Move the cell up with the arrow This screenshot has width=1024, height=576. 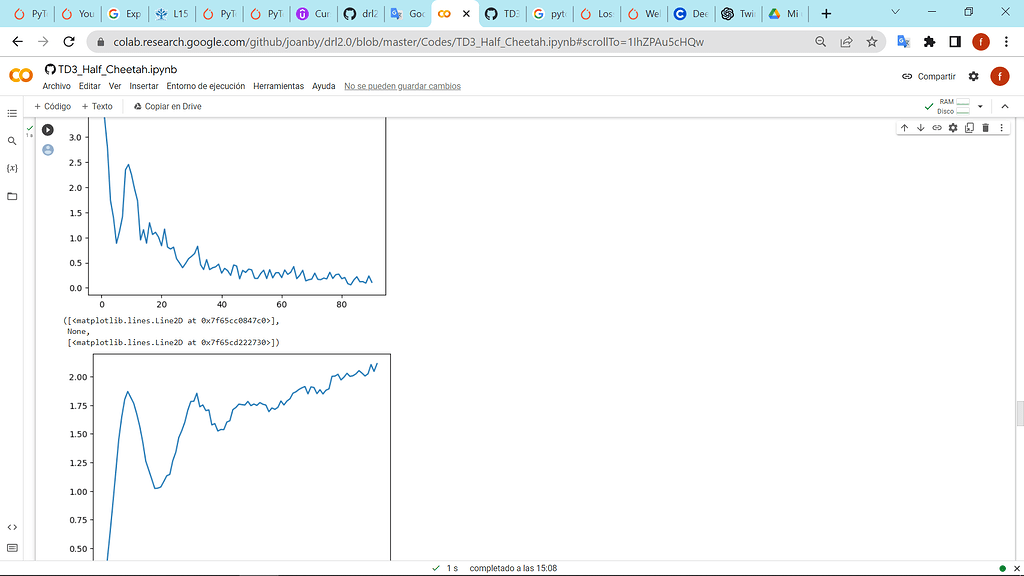[x=904, y=128]
